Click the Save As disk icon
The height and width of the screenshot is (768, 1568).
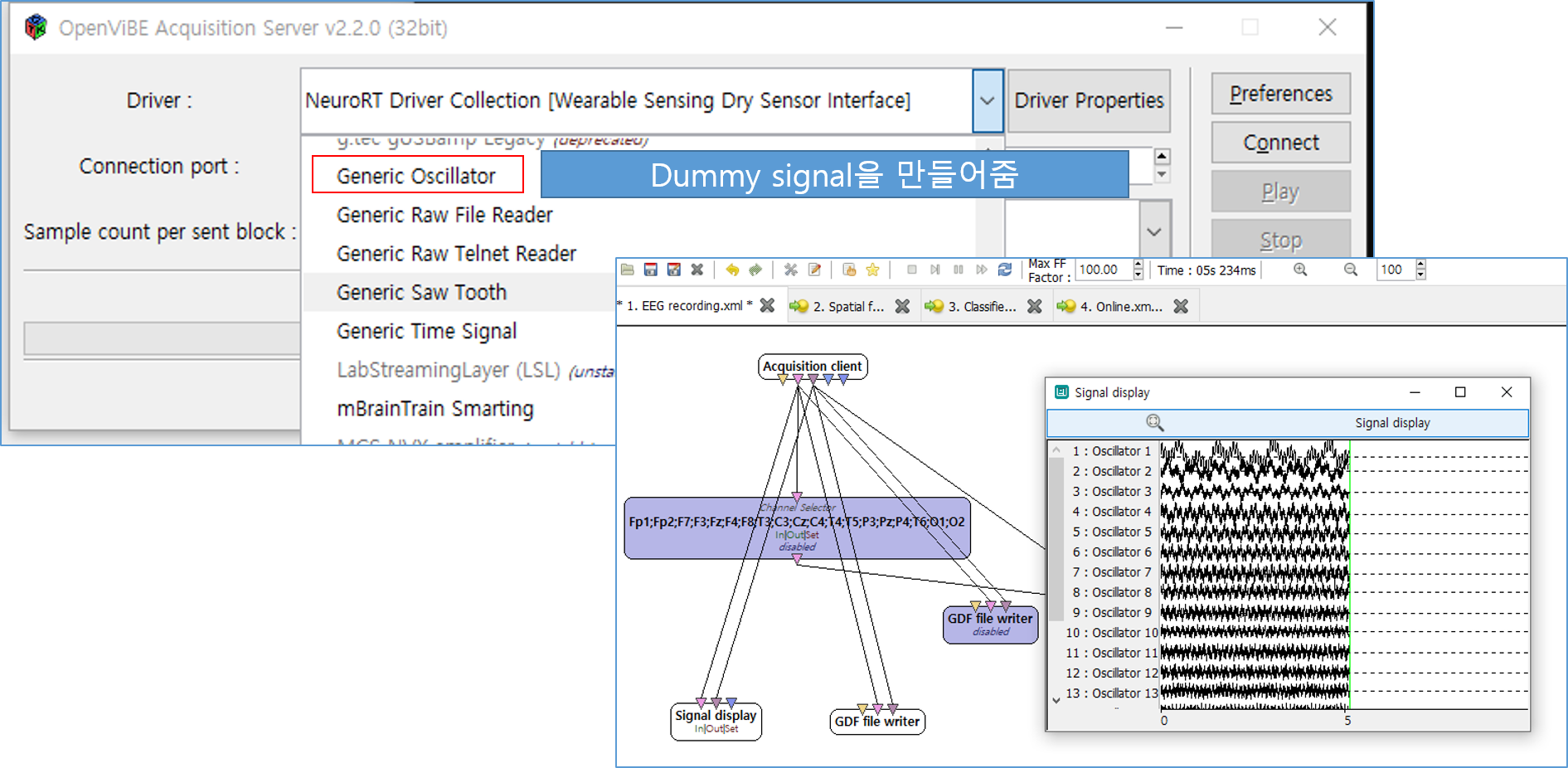(x=674, y=270)
